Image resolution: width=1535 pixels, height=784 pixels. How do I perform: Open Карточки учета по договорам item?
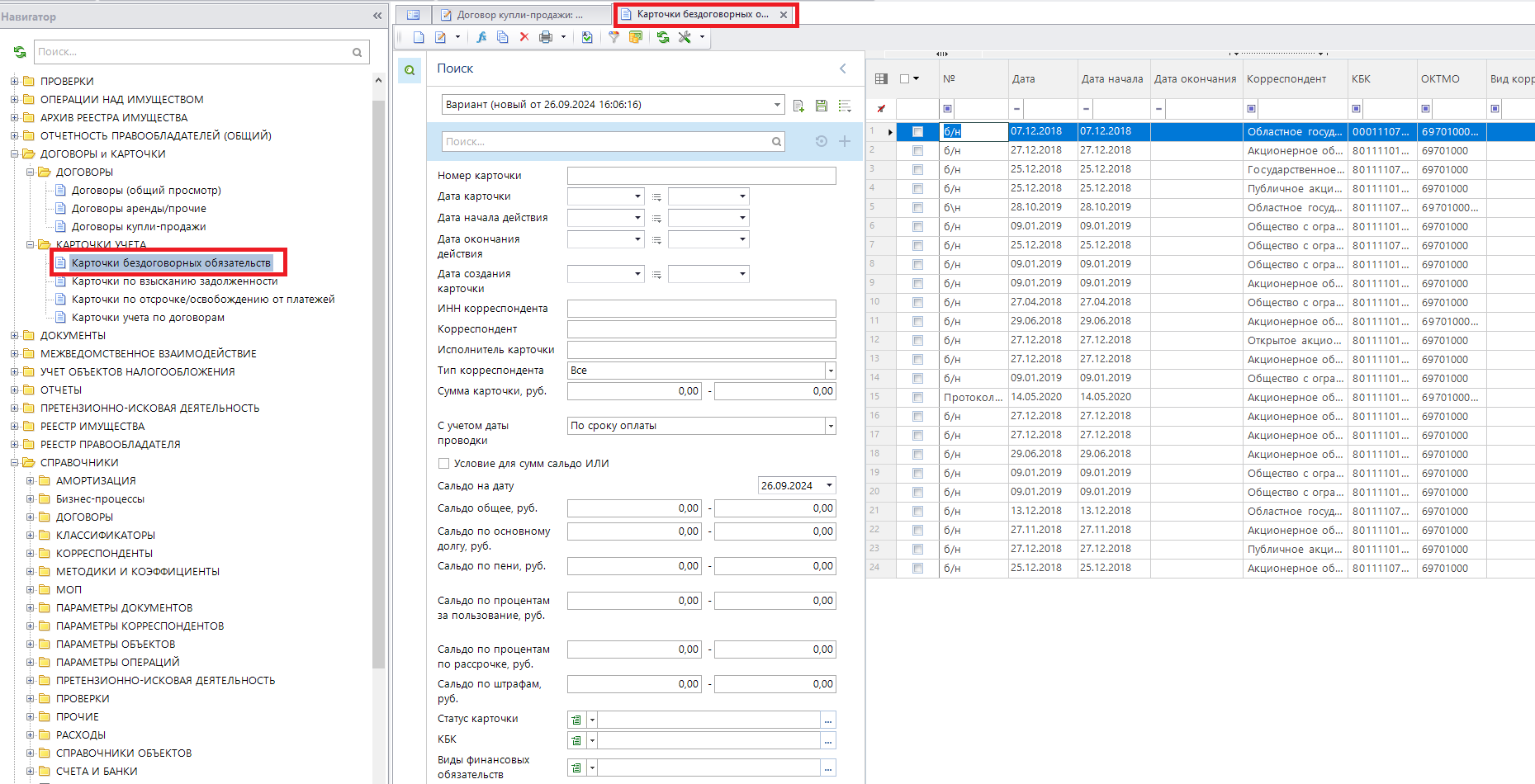pos(148,318)
